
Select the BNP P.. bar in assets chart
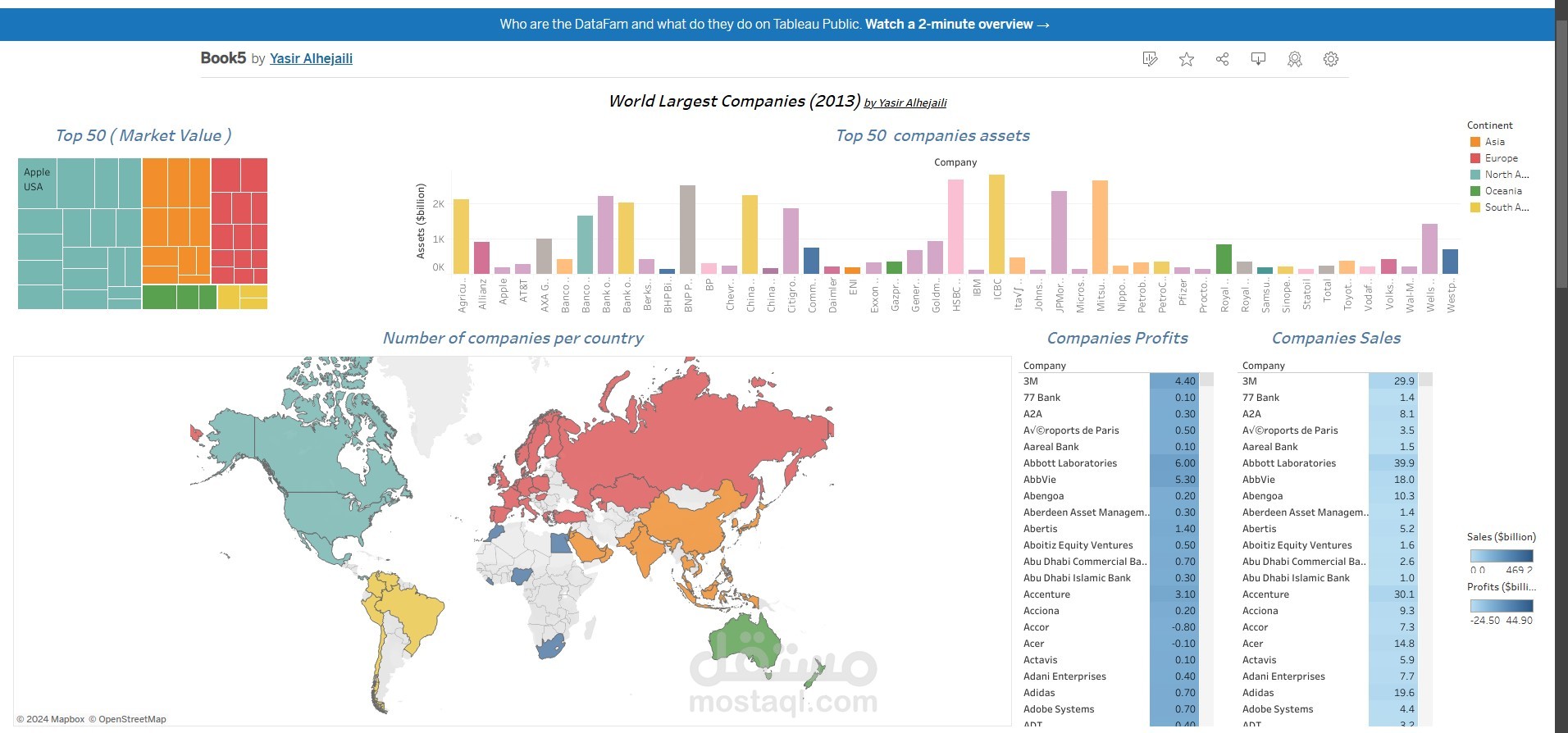pyautogui.click(x=687, y=230)
